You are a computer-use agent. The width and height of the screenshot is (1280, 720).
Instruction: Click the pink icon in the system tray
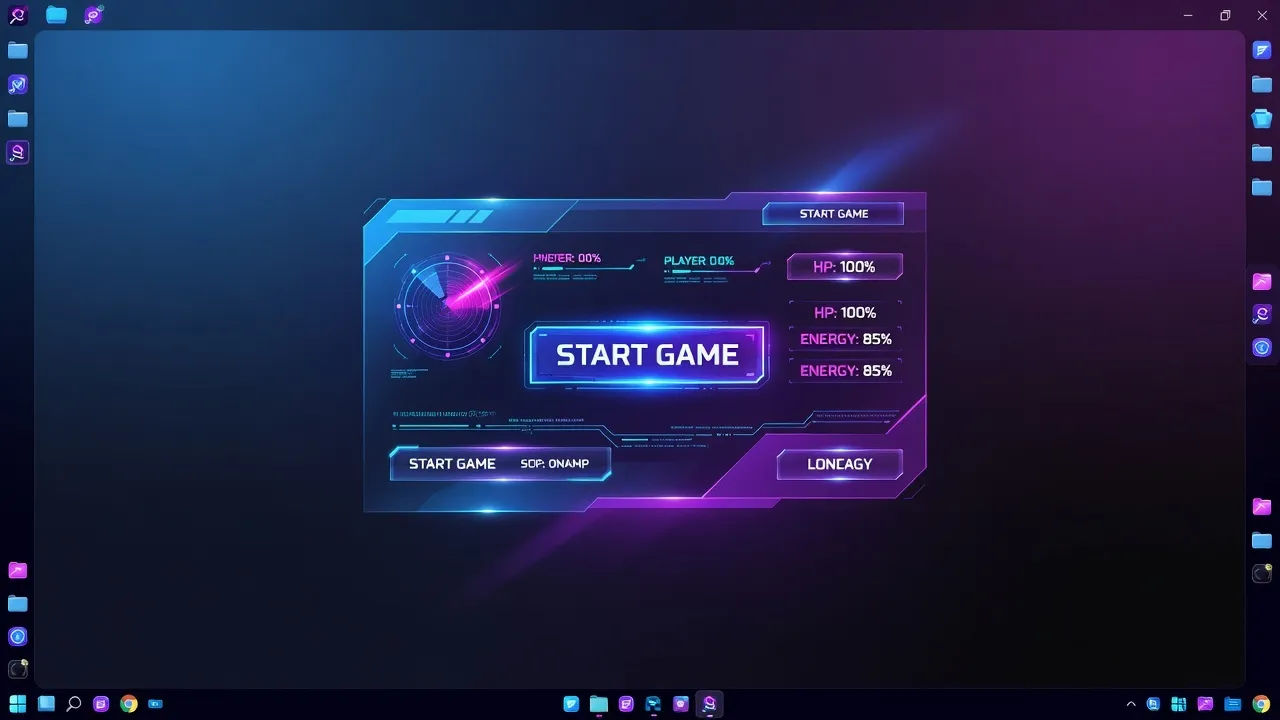(x=1206, y=704)
